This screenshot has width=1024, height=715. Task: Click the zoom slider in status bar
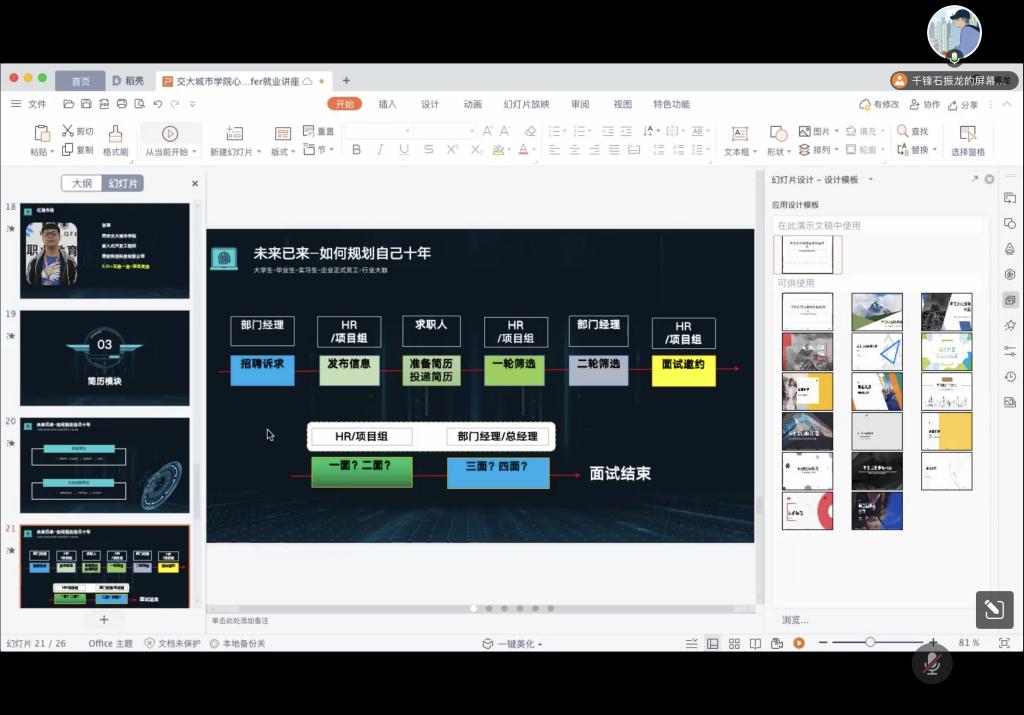pyautogui.click(x=870, y=642)
